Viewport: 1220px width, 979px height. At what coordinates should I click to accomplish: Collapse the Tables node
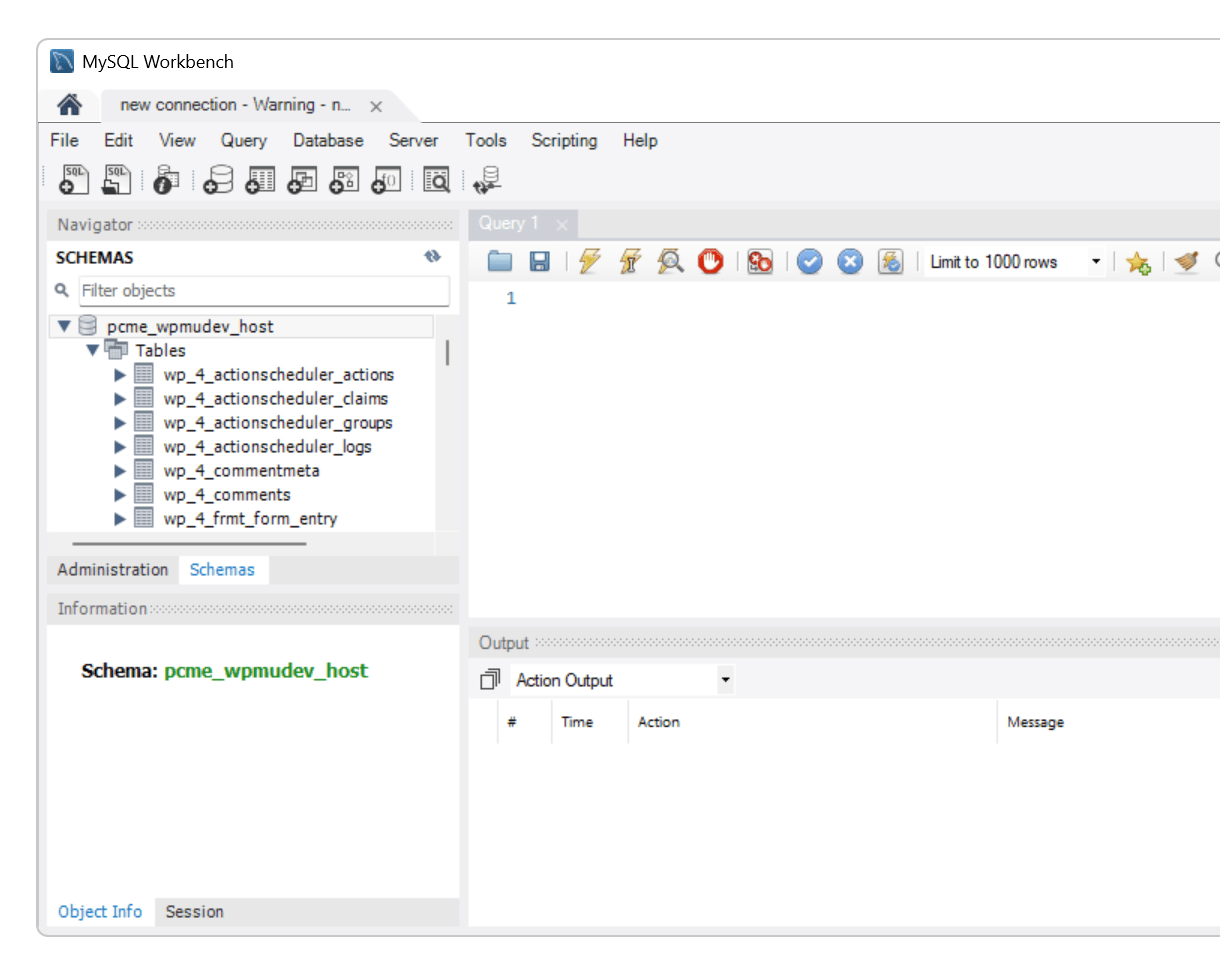92,350
